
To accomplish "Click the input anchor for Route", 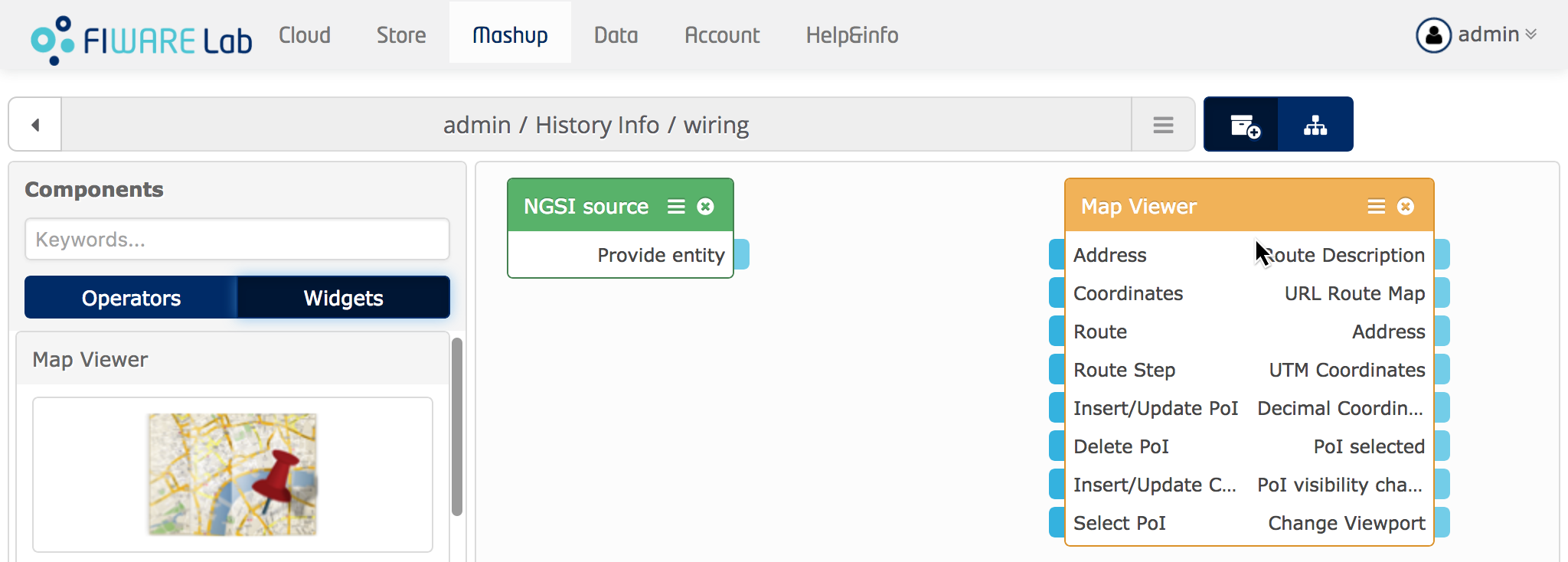I will click(x=1057, y=331).
